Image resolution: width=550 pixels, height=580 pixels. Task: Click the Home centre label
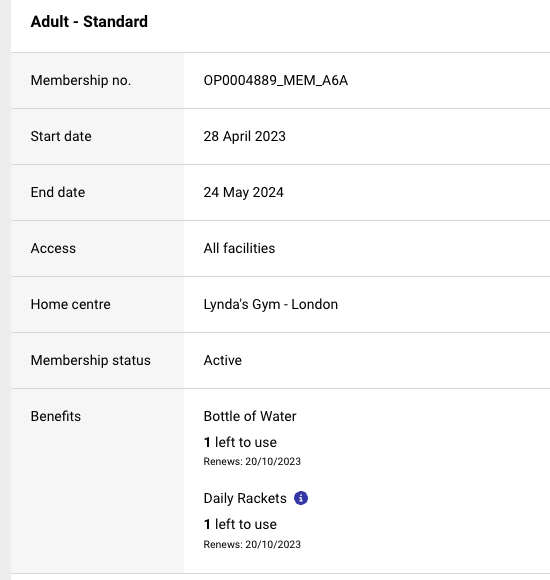click(x=71, y=304)
